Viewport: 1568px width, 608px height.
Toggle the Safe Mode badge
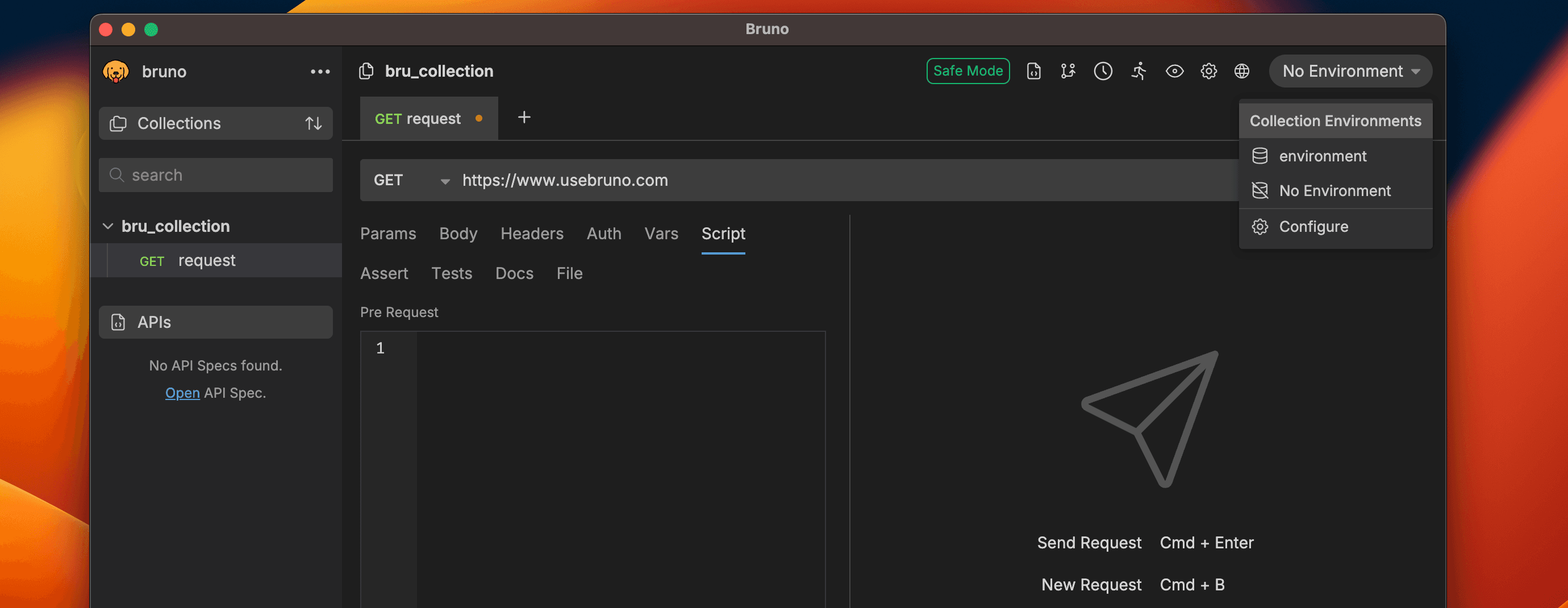coord(967,71)
